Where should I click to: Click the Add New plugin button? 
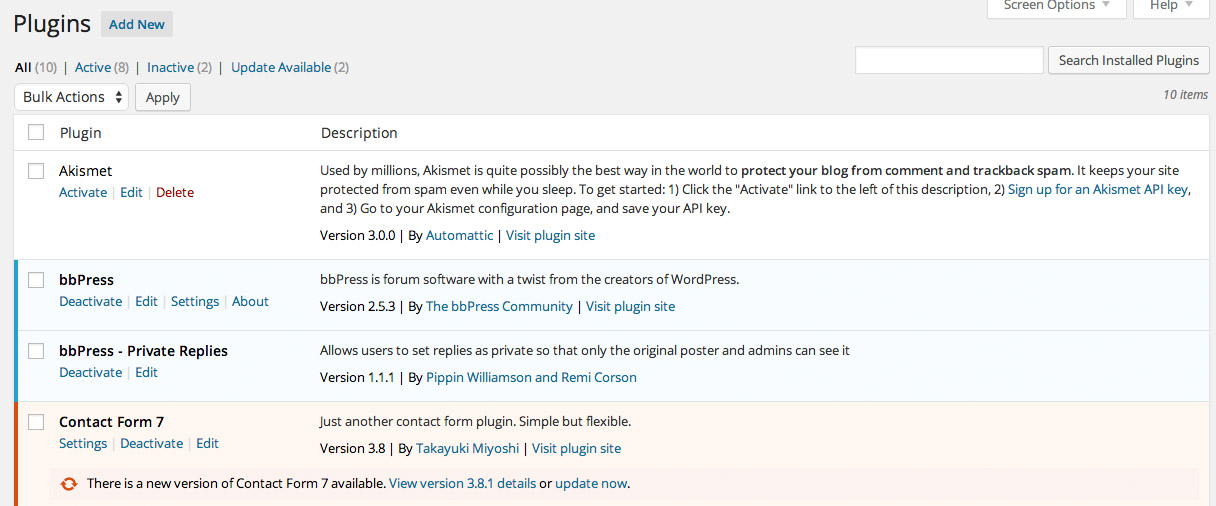click(x=137, y=24)
